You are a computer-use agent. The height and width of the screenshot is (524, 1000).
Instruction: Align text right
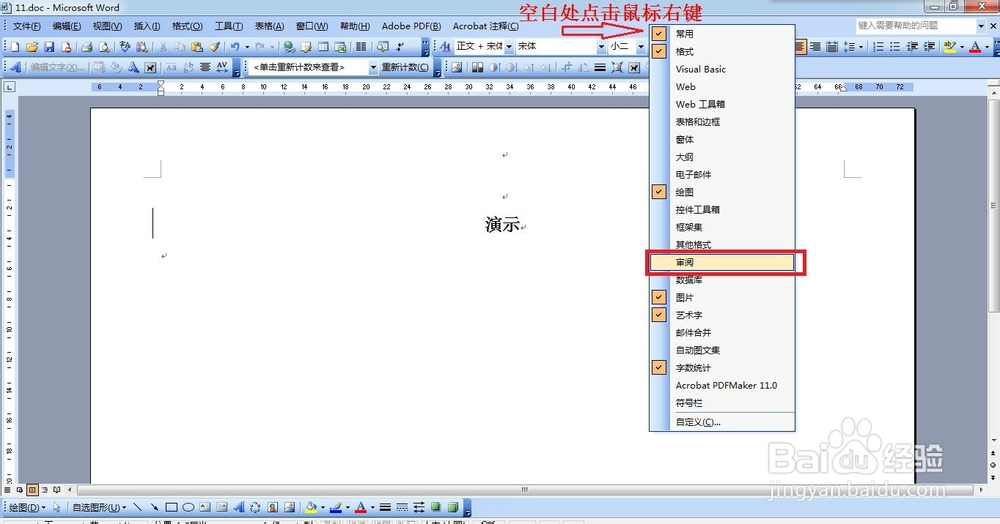(x=815, y=47)
